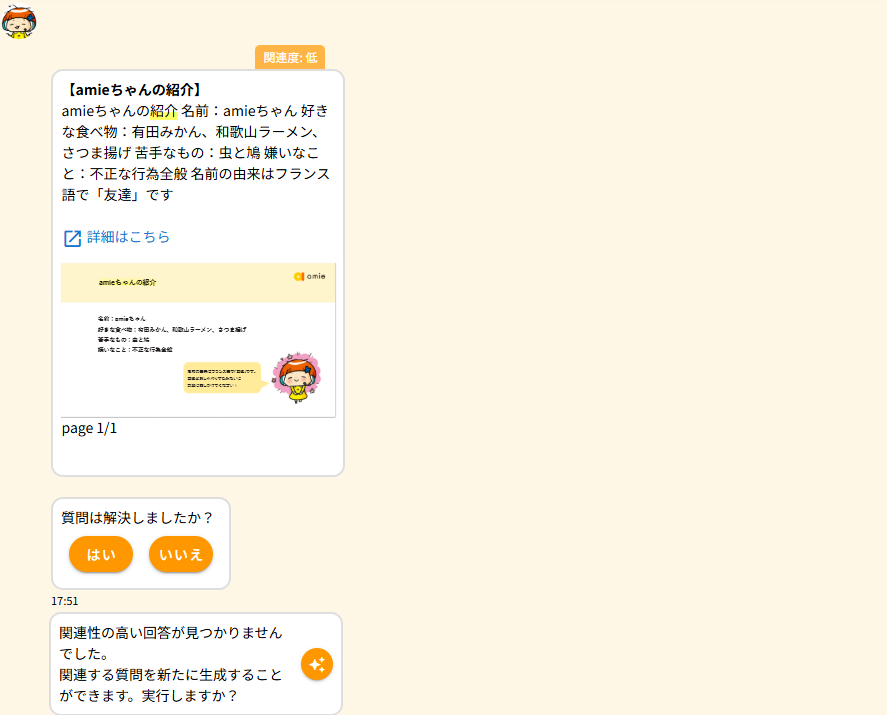Screen dimensions: 887x715
Task: Click the 17:51 message timestamp
Action: (65, 601)
